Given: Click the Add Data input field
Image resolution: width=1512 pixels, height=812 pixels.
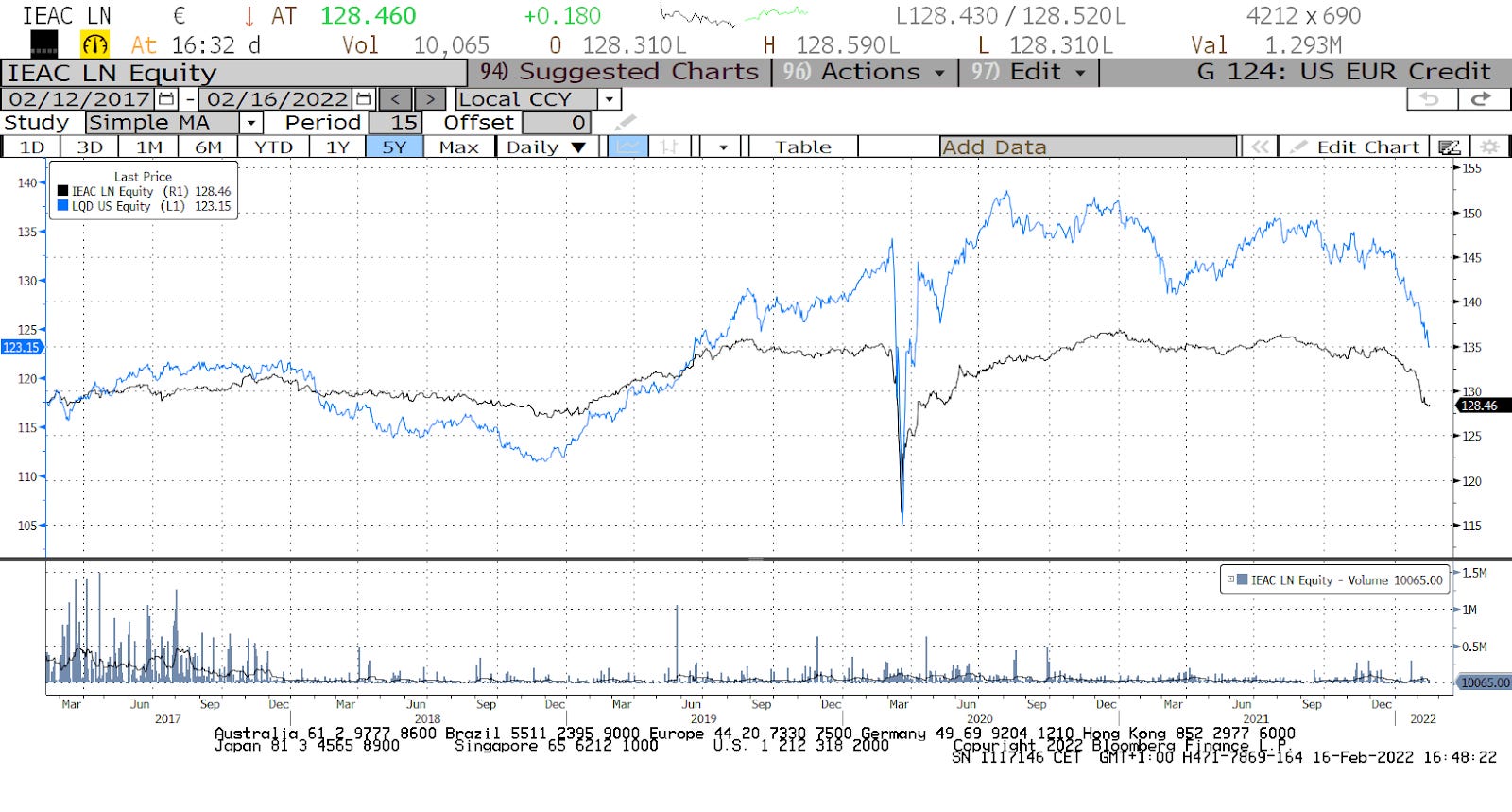Looking at the screenshot, I should 1089,147.
